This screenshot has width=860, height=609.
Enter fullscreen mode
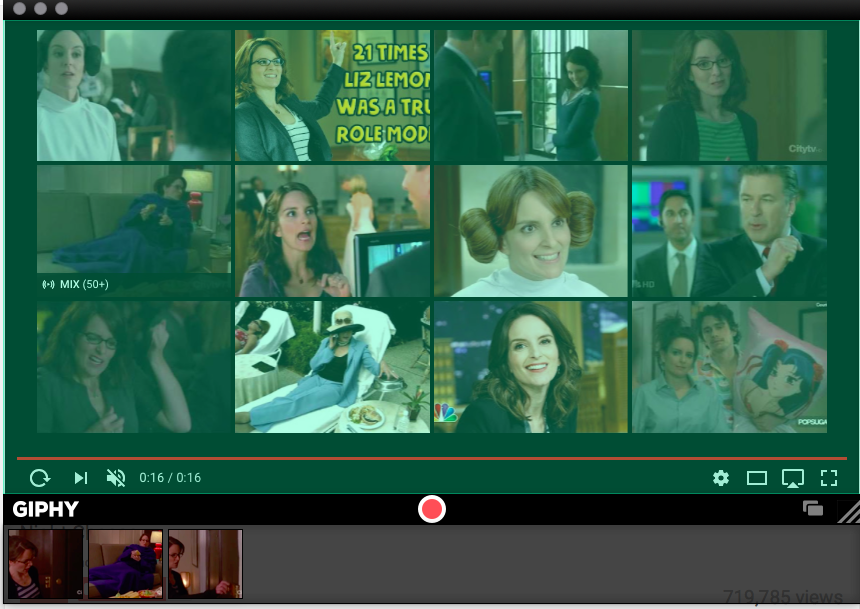pos(828,478)
